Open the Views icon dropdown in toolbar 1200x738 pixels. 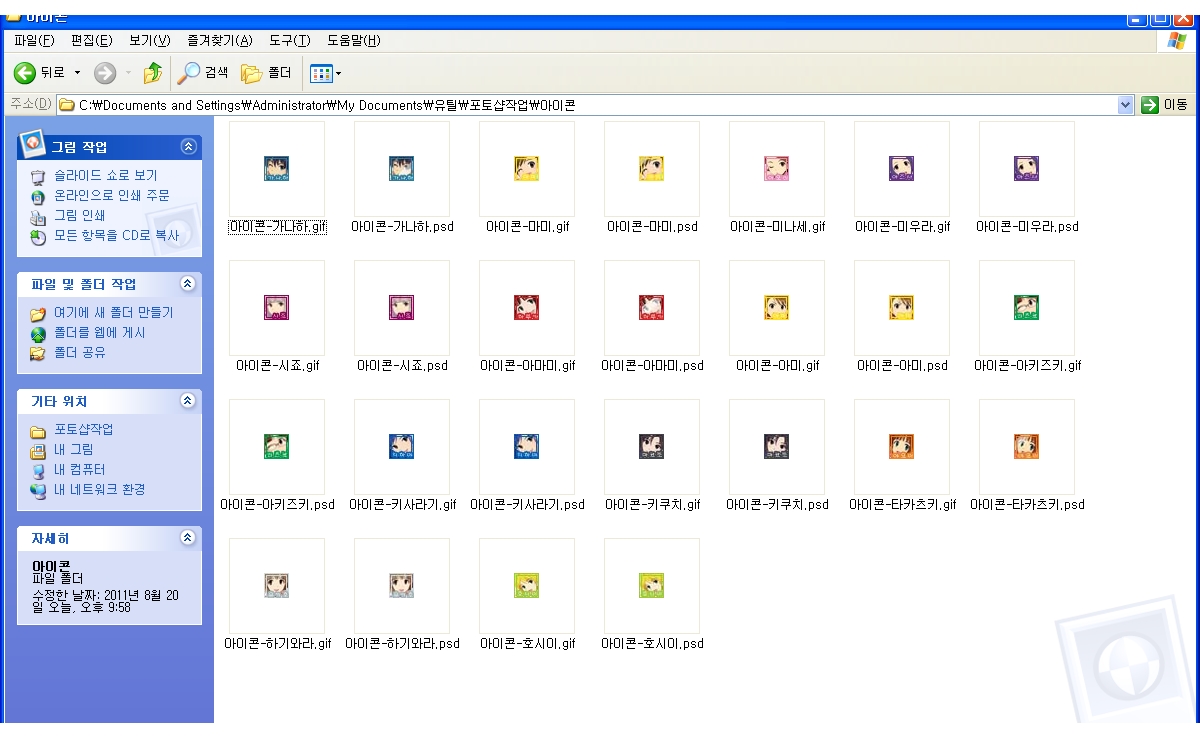pyautogui.click(x=326, y=73)
